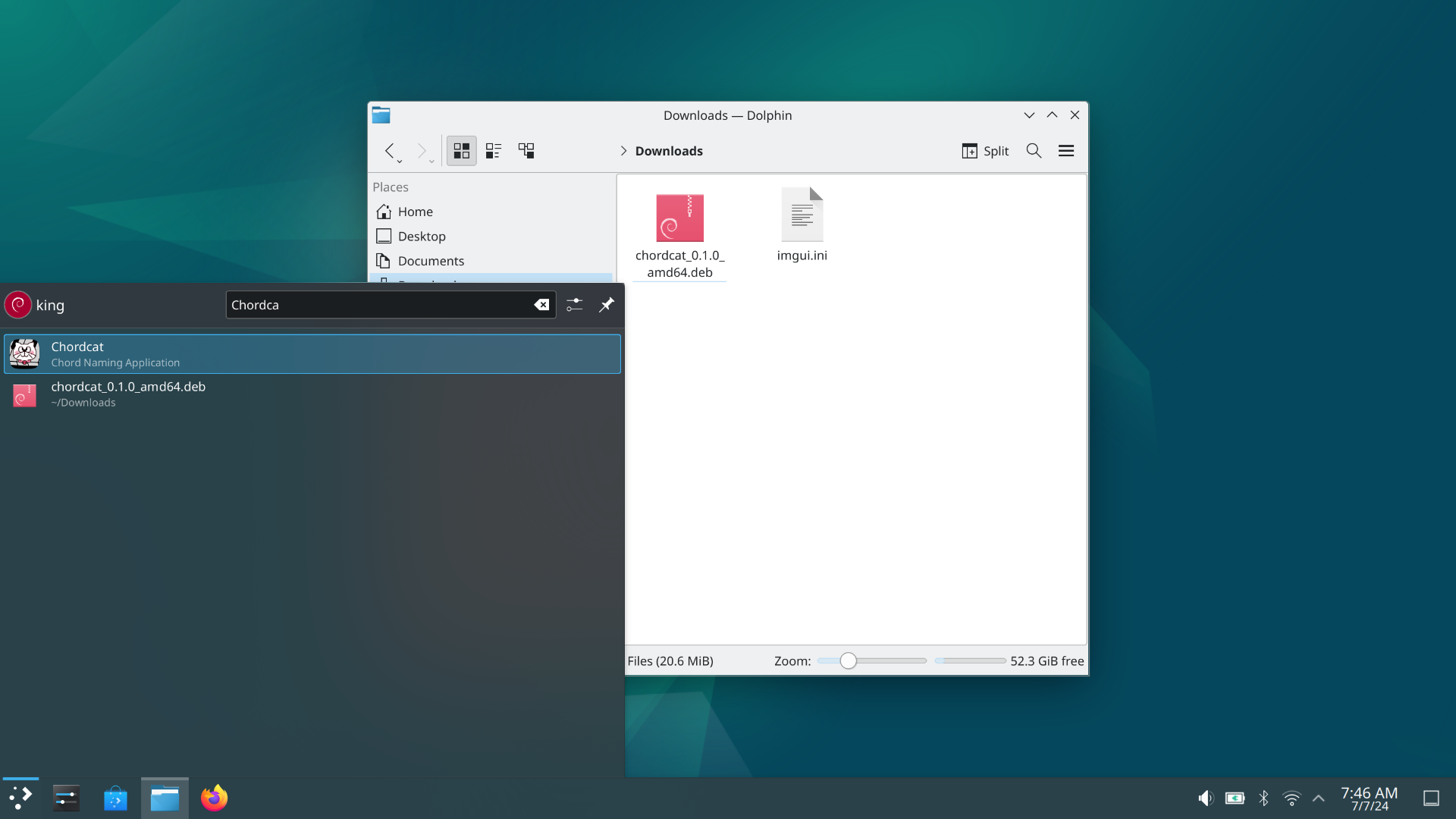
Task: Minimize the Dolphin window
Action: pyautogui.click(x=1029, y=115)
